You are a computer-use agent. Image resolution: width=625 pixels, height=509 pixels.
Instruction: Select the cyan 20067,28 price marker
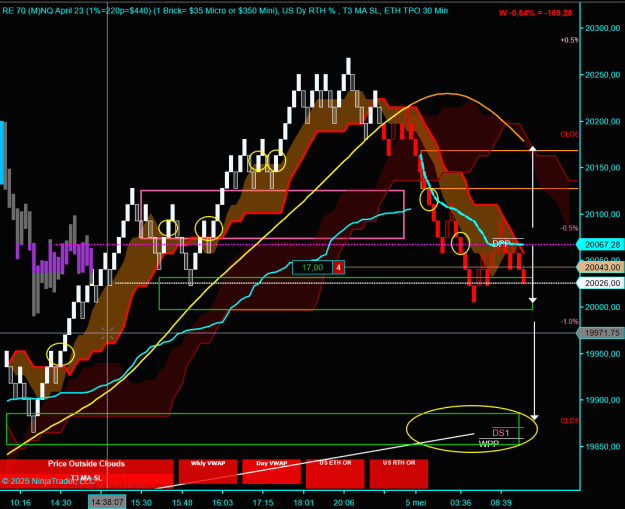tap(601, 245)
